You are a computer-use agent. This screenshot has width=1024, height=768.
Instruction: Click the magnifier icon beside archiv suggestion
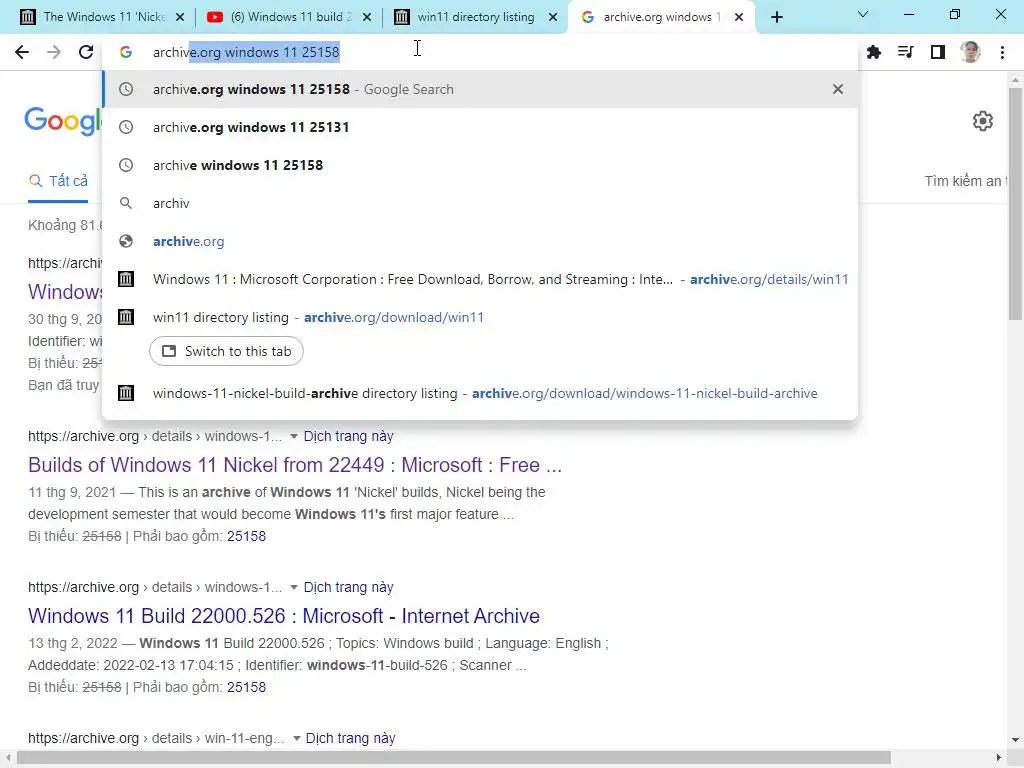[x=126, y=203]
